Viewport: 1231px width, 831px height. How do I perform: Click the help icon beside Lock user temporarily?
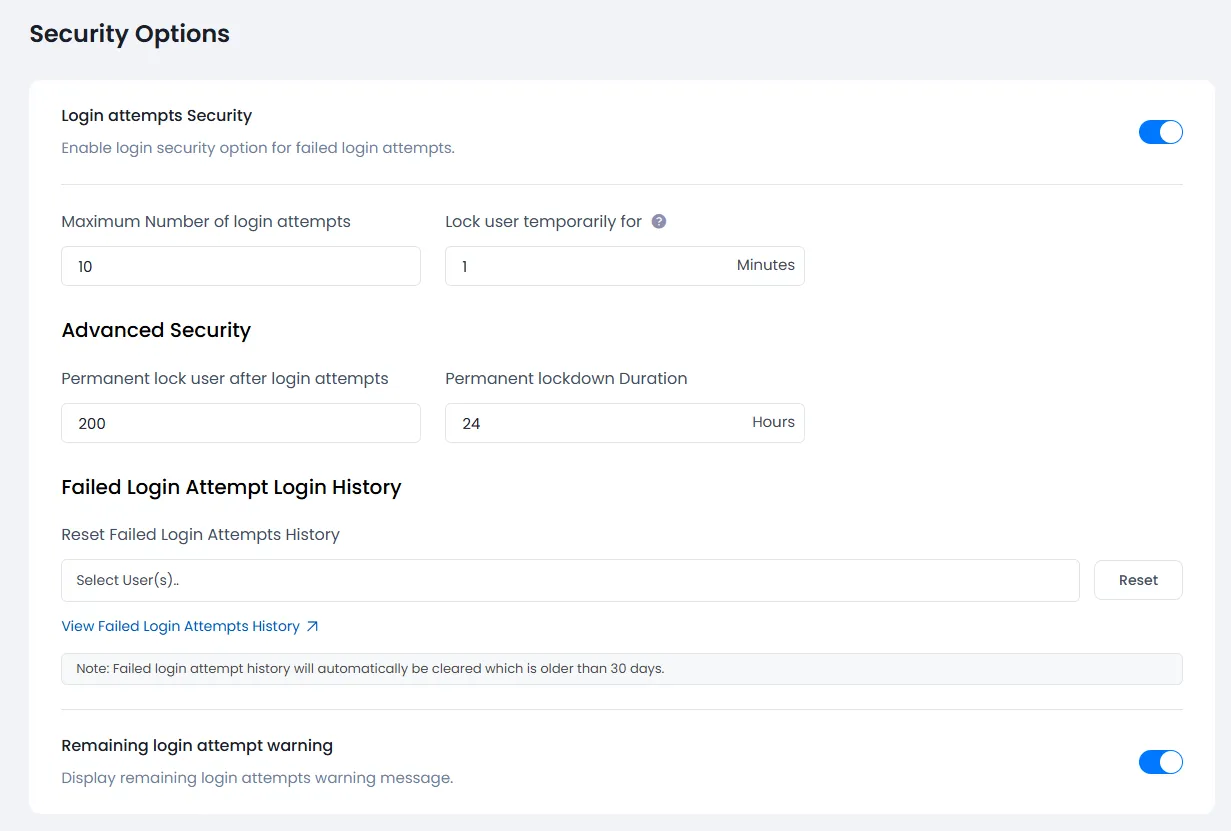659,221
